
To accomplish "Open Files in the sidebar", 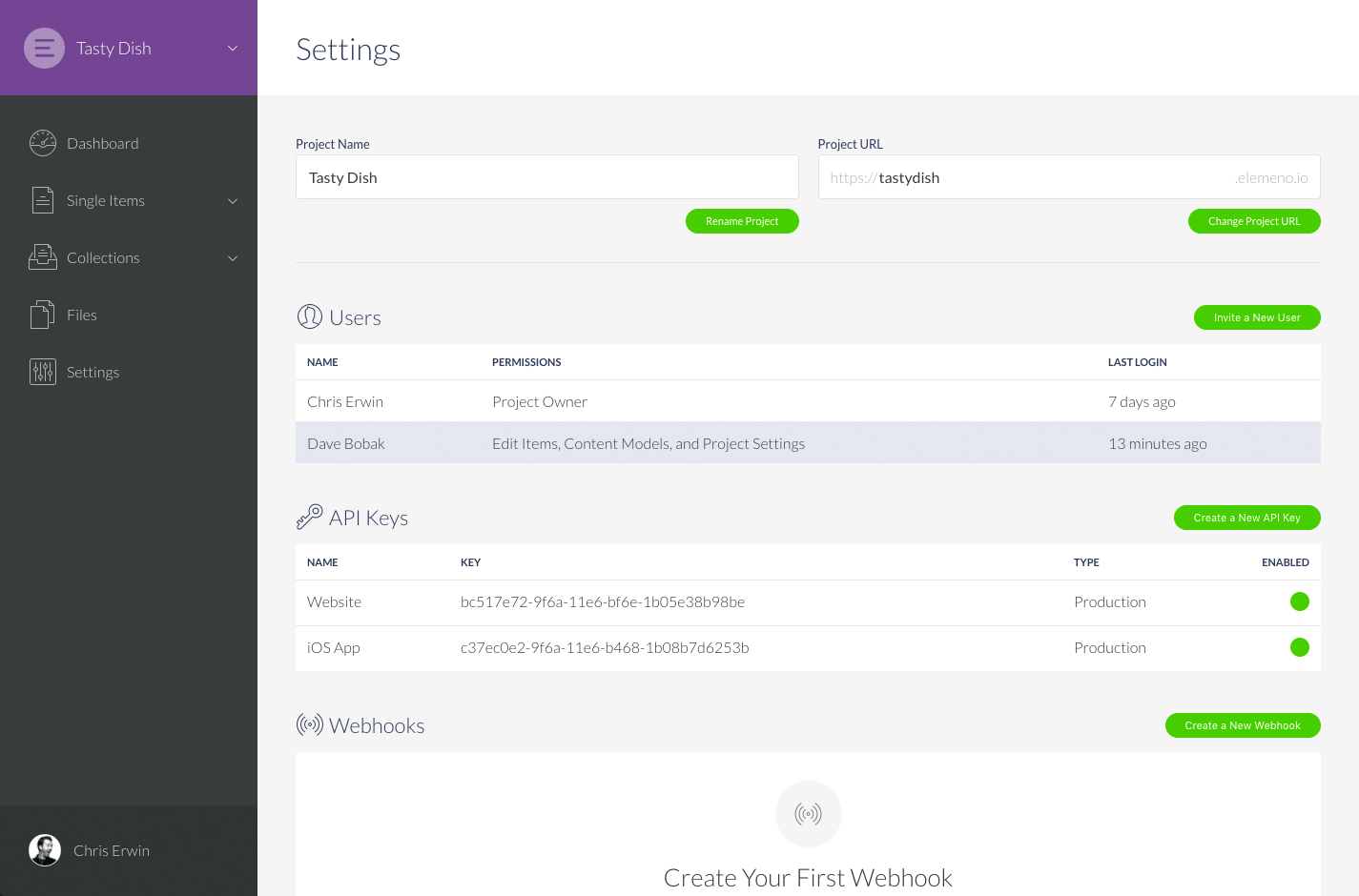I will (x=82, y=315).
